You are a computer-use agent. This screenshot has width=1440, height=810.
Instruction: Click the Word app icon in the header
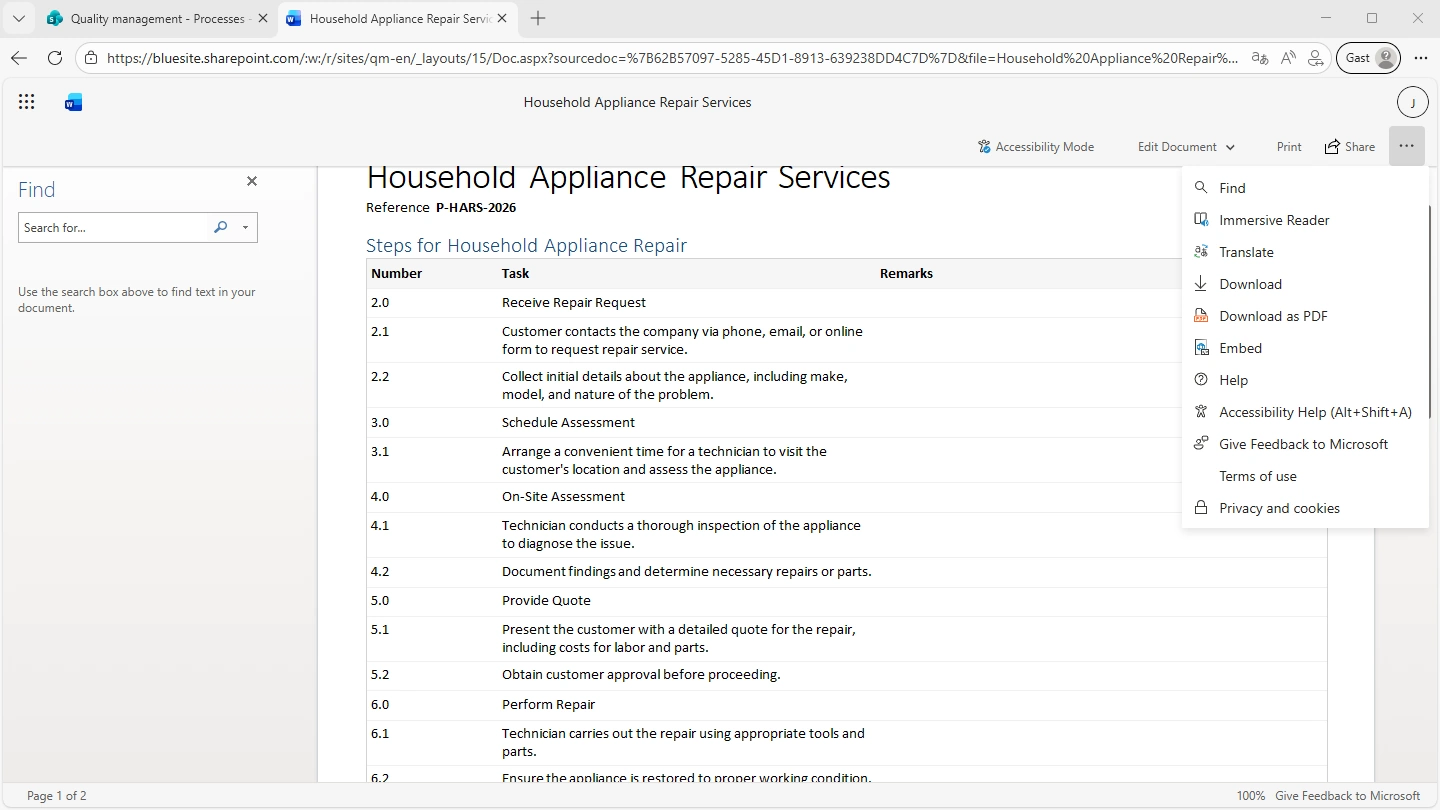pyautogui.click(x=72, y=101)
